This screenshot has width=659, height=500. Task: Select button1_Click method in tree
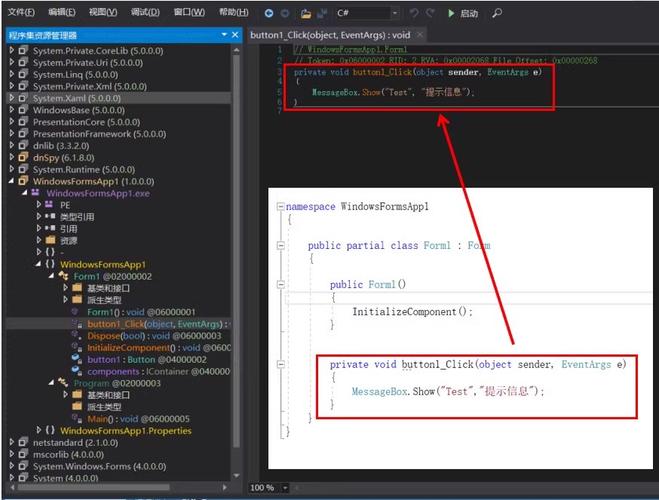[159, 324]
